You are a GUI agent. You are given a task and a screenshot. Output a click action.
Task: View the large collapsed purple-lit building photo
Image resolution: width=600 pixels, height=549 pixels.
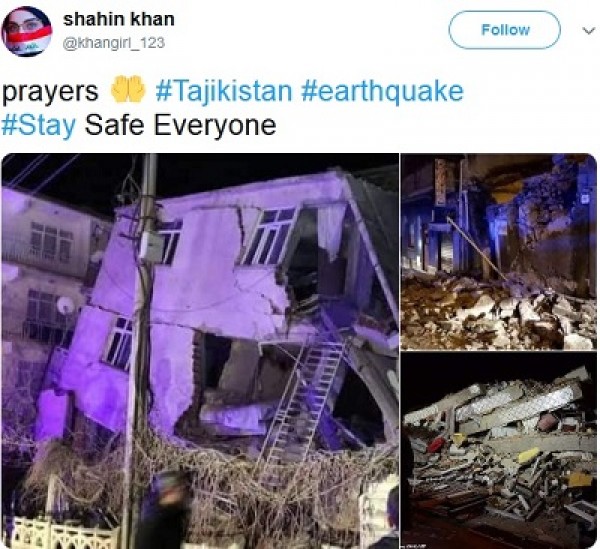coord(200,350)
